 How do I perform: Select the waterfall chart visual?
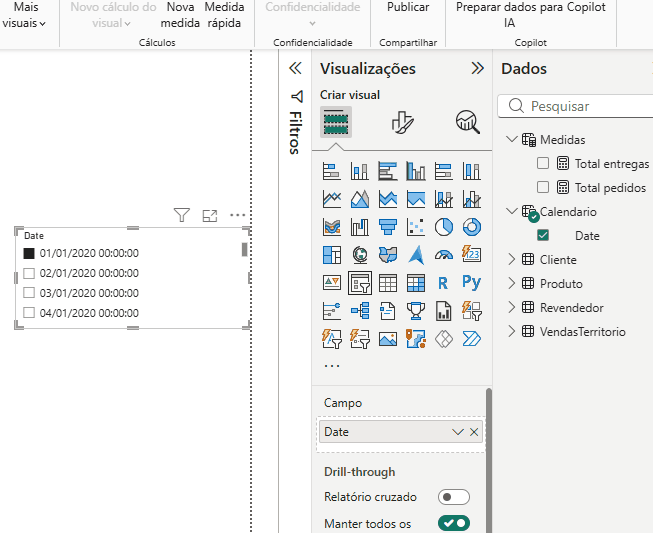click(360, 227)
